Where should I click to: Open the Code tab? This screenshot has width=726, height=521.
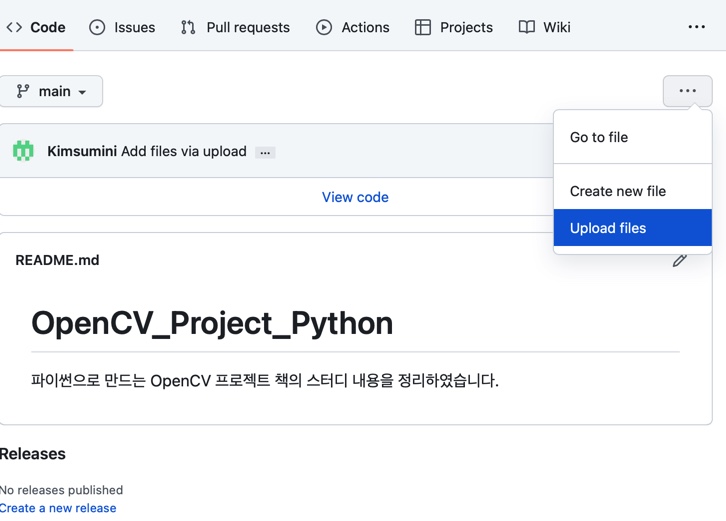click(x=36, y=27)
